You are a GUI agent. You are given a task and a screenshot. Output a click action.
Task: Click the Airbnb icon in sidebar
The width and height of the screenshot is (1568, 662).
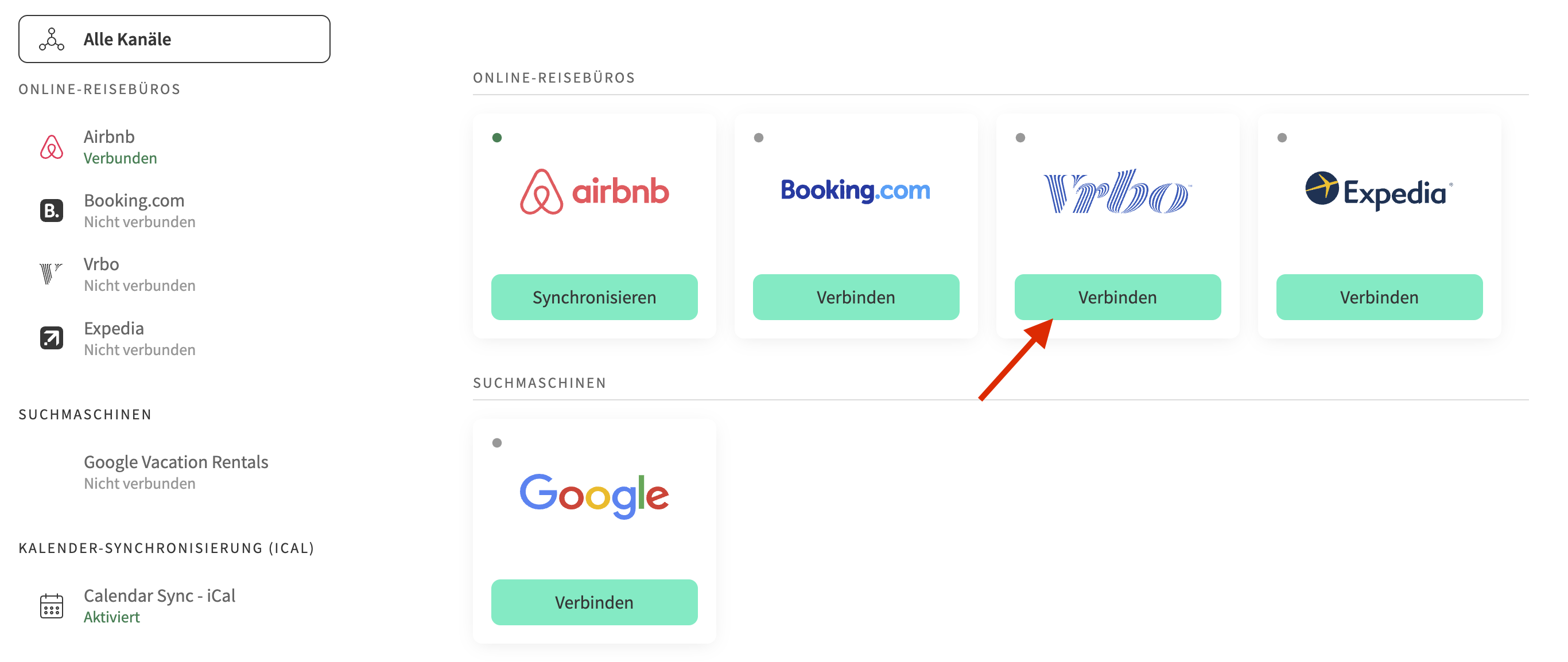[52, 147]
